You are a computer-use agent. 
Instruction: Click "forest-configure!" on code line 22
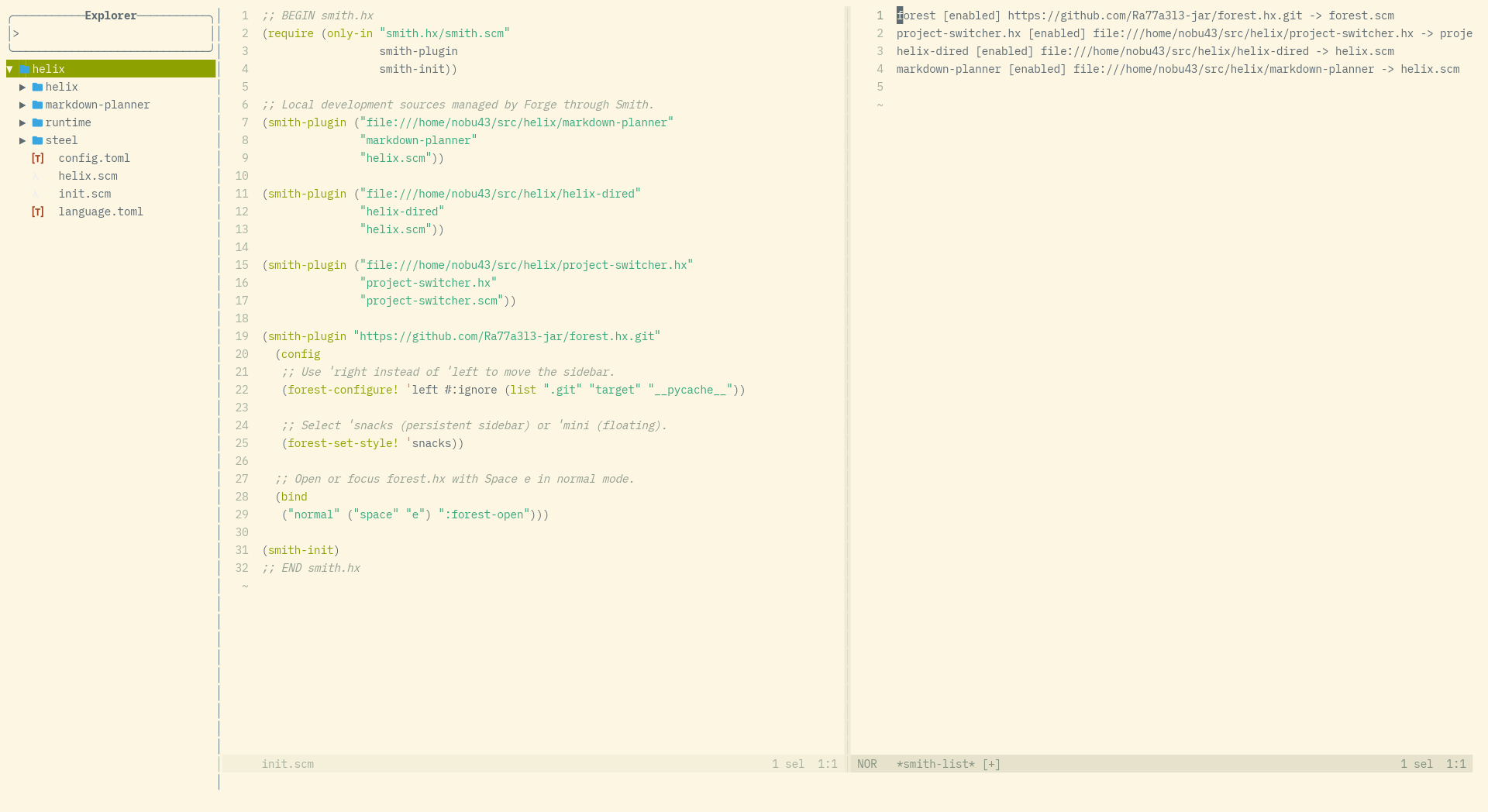pos(343,390)
